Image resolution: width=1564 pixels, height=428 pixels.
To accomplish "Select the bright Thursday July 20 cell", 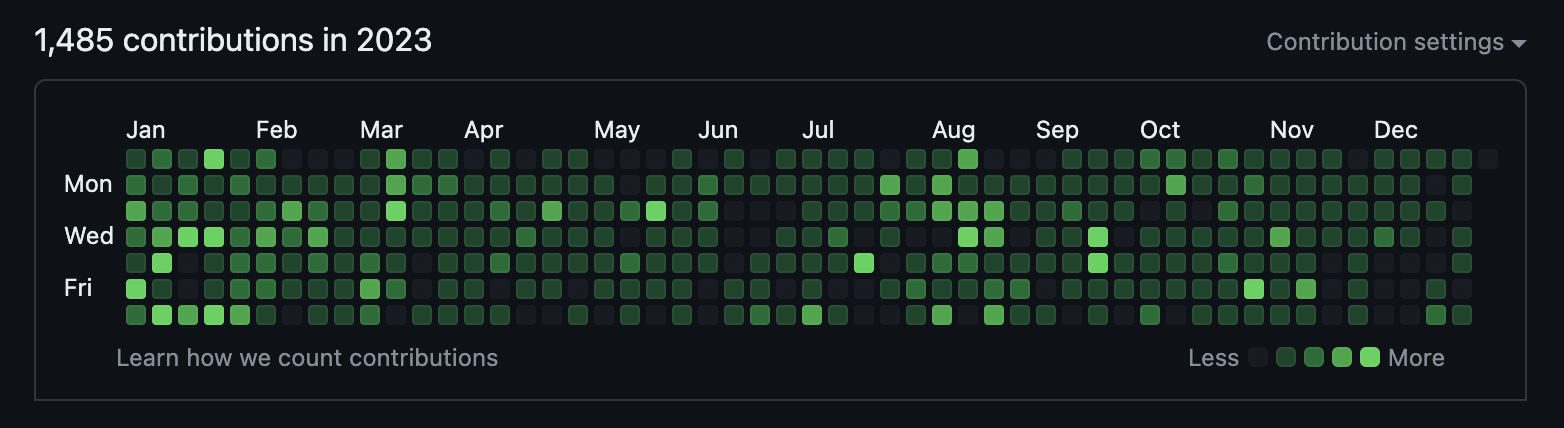I will [x=864, y=263].
